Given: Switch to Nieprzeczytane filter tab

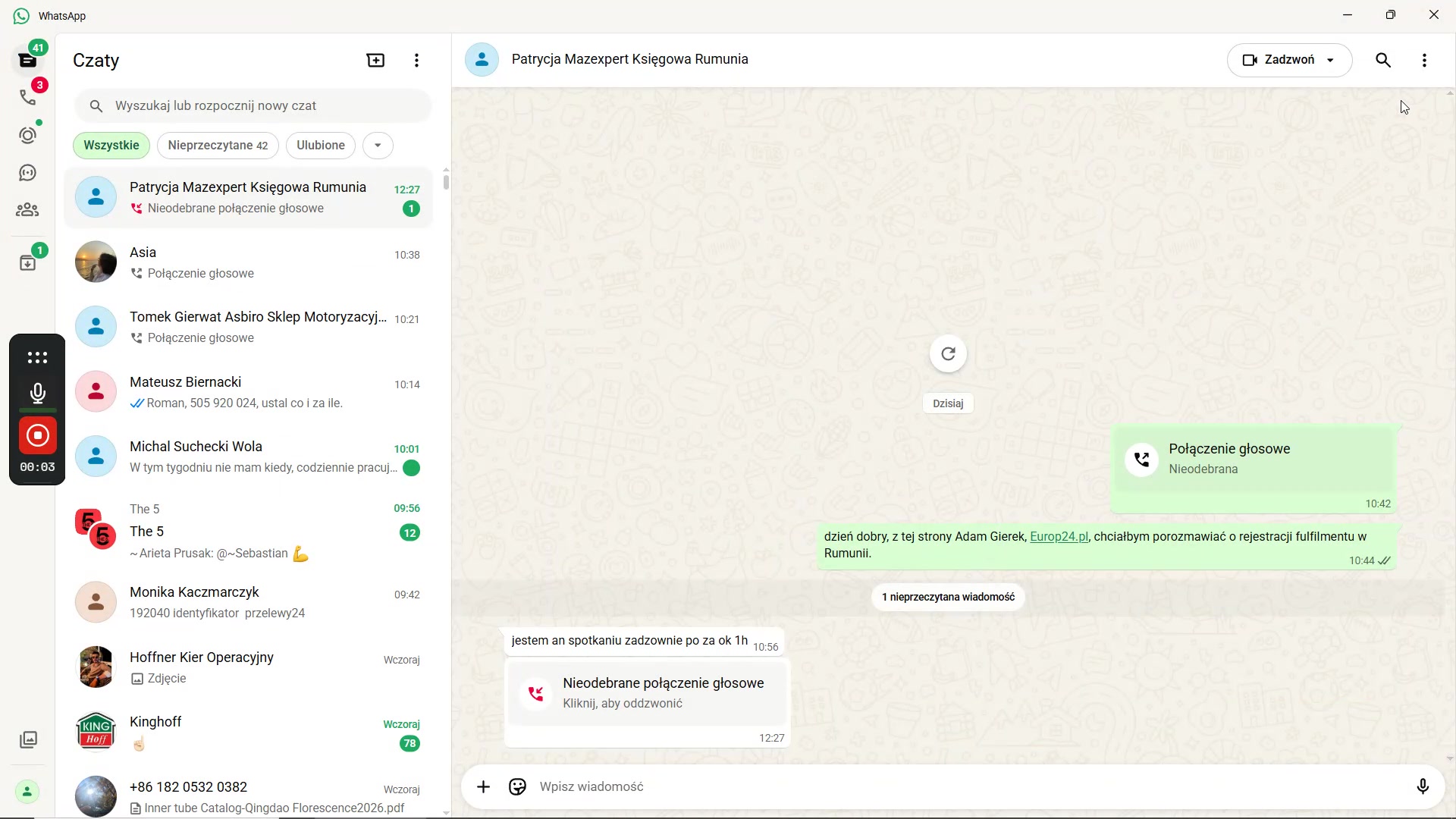Looking at the screenshot, I should pos(218,146).
